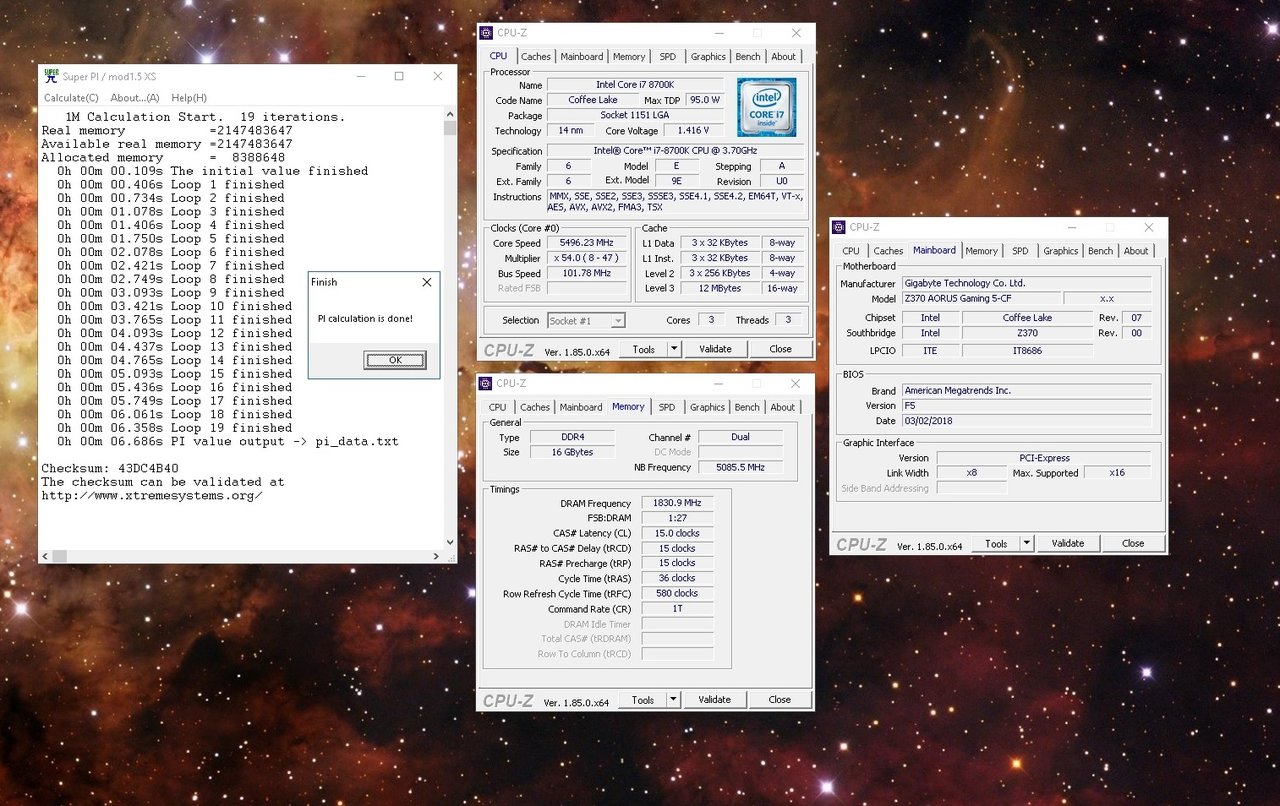The width and height of the screenshot is (1280, 806).
Task: Open Caches tab in Memory CPU-Z window
Action: coord(535,407)
